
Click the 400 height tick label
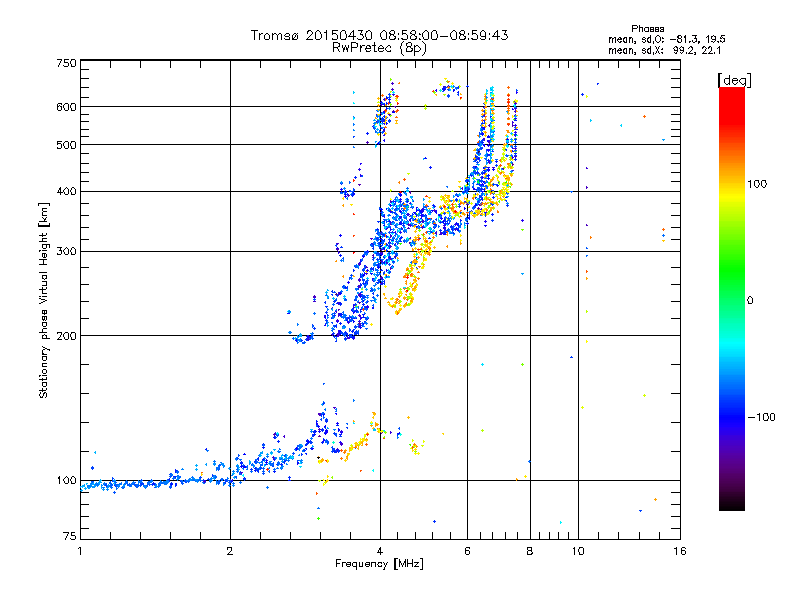point(66,192)
